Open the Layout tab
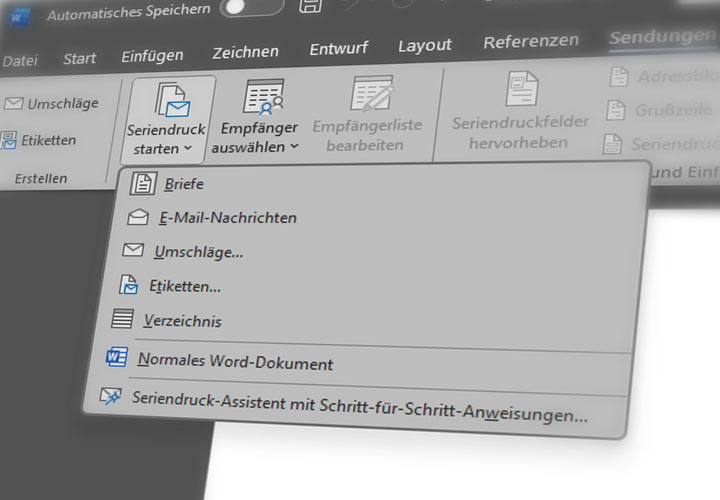This screenshot has width=720, height=500. (x=425, y=45)
